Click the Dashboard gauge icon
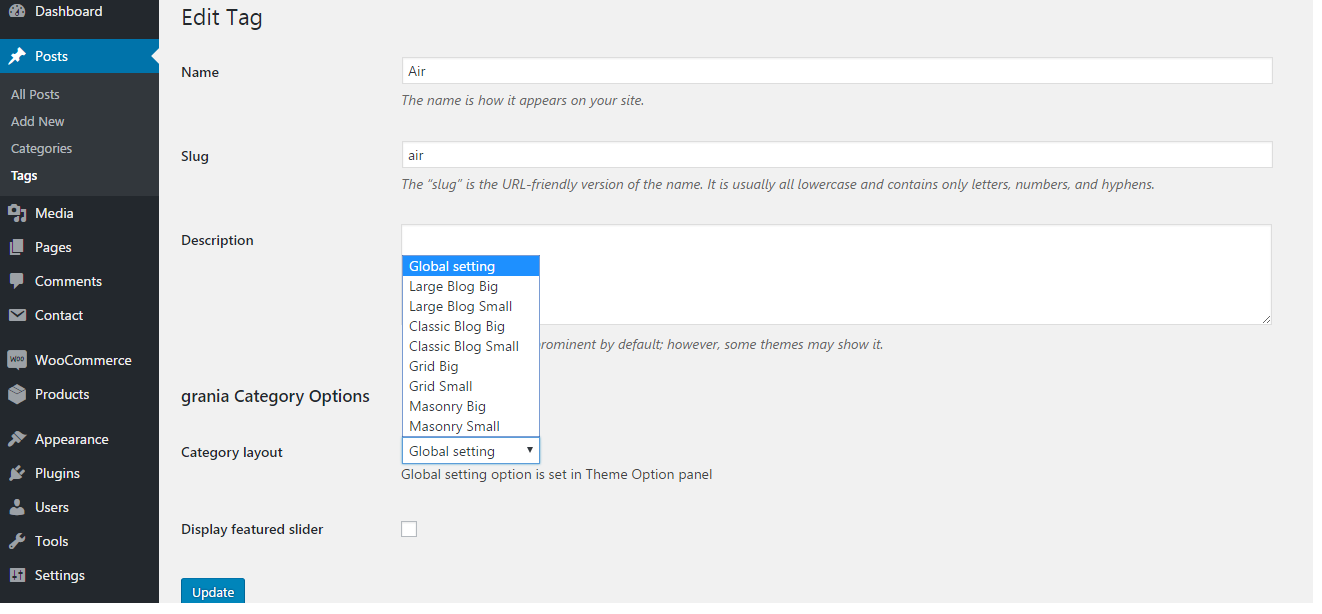Viewport: 1322px width, 614px height. [x=17, y=12]
